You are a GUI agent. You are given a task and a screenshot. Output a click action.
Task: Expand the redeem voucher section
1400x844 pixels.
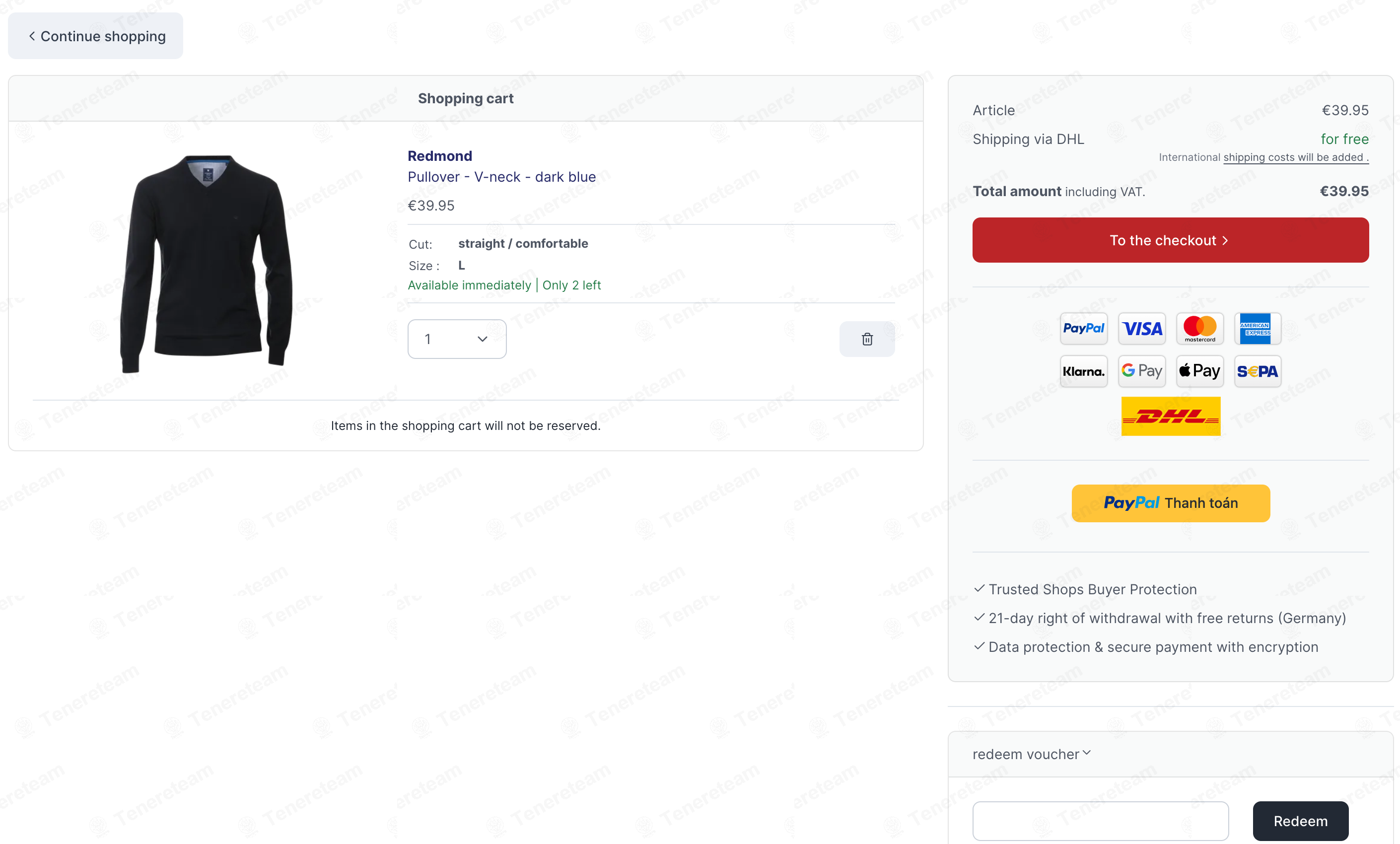click(x=1031, y=754)
